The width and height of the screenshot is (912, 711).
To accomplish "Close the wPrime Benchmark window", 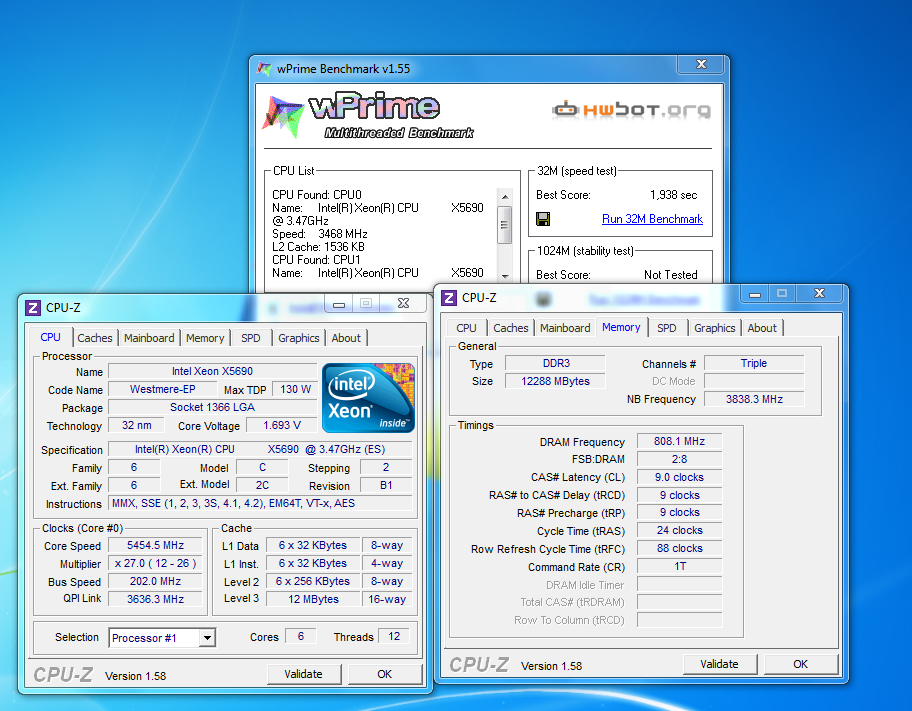I will pos(702,64).
